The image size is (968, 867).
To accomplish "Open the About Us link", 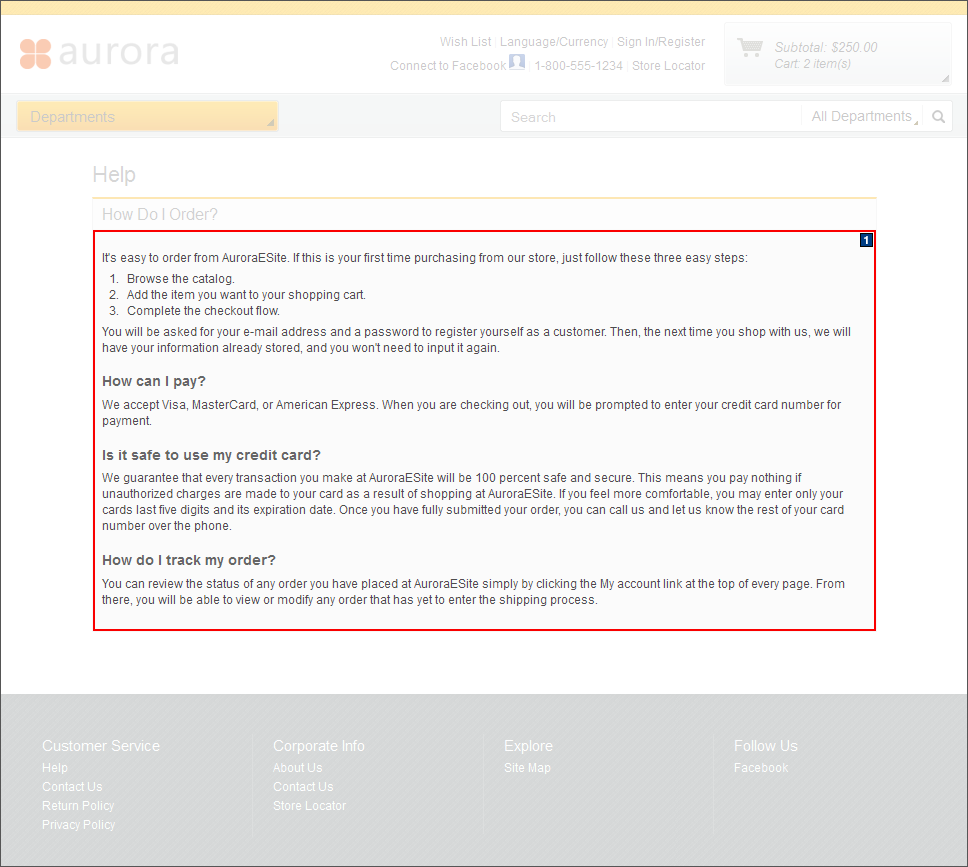I will click(x=298, y=768).
